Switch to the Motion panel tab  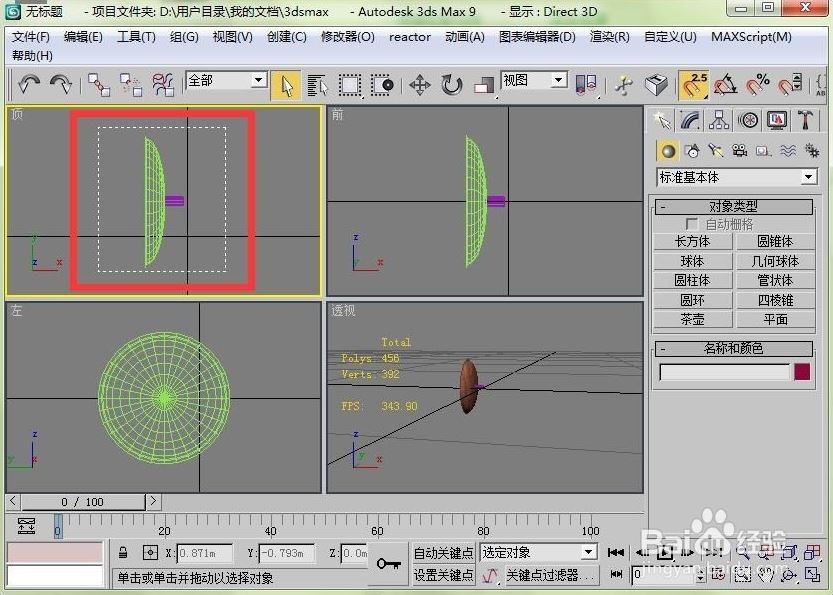[748, 121]
